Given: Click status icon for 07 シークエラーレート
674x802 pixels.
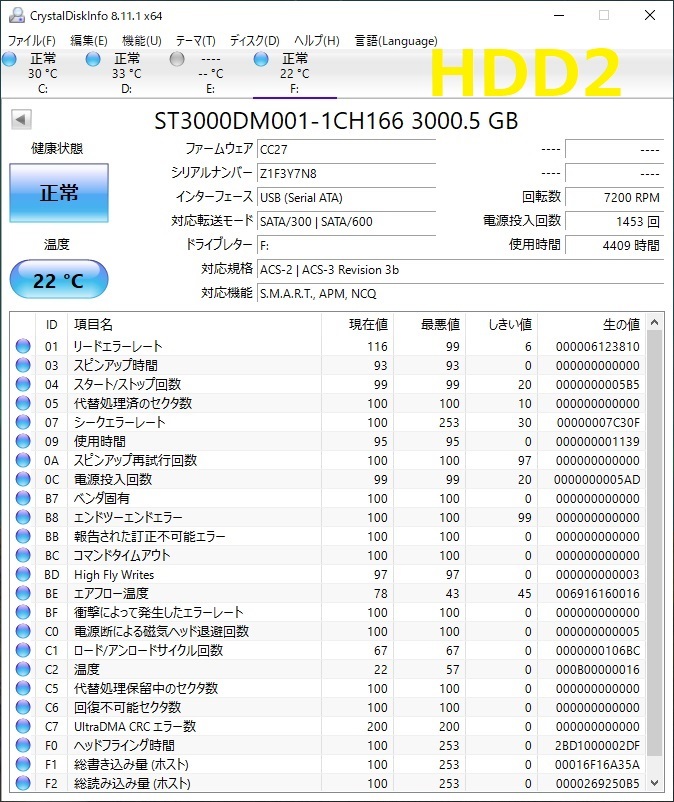Looking at the screenshot, I should (x=23, y=422).
